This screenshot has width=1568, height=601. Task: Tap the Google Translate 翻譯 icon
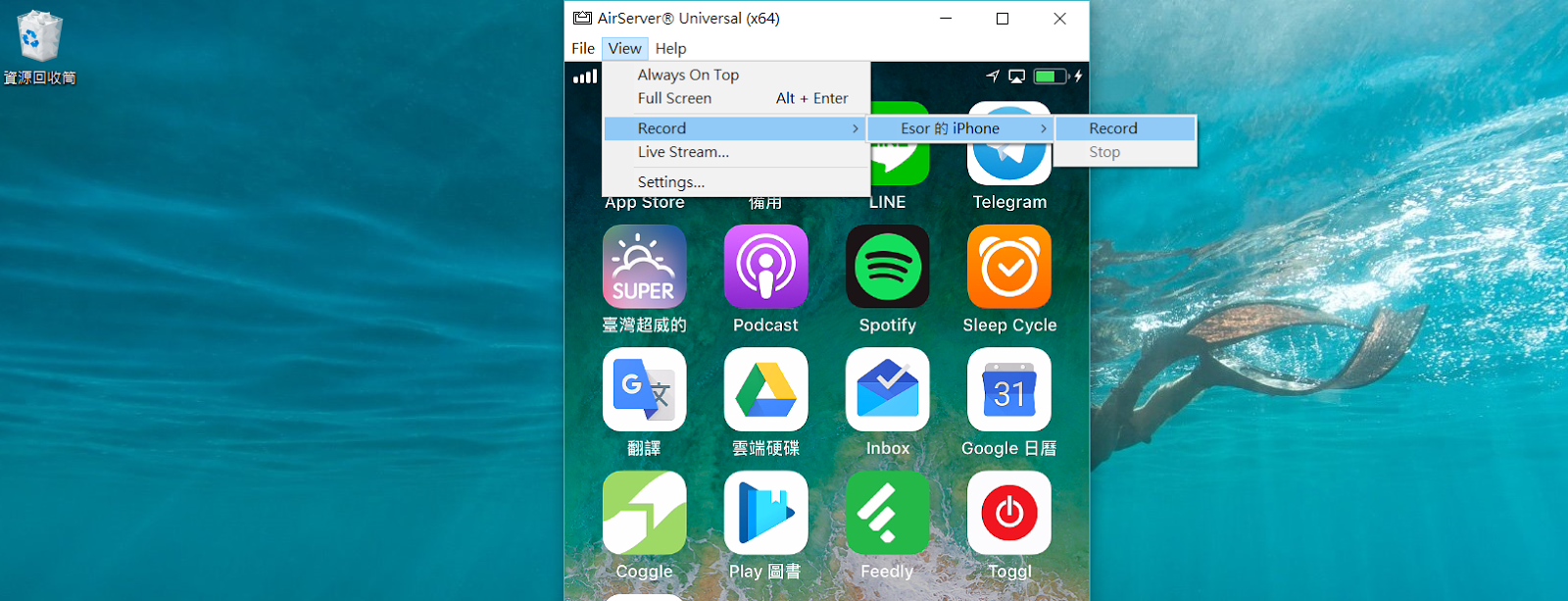click(x=644, y=389)
